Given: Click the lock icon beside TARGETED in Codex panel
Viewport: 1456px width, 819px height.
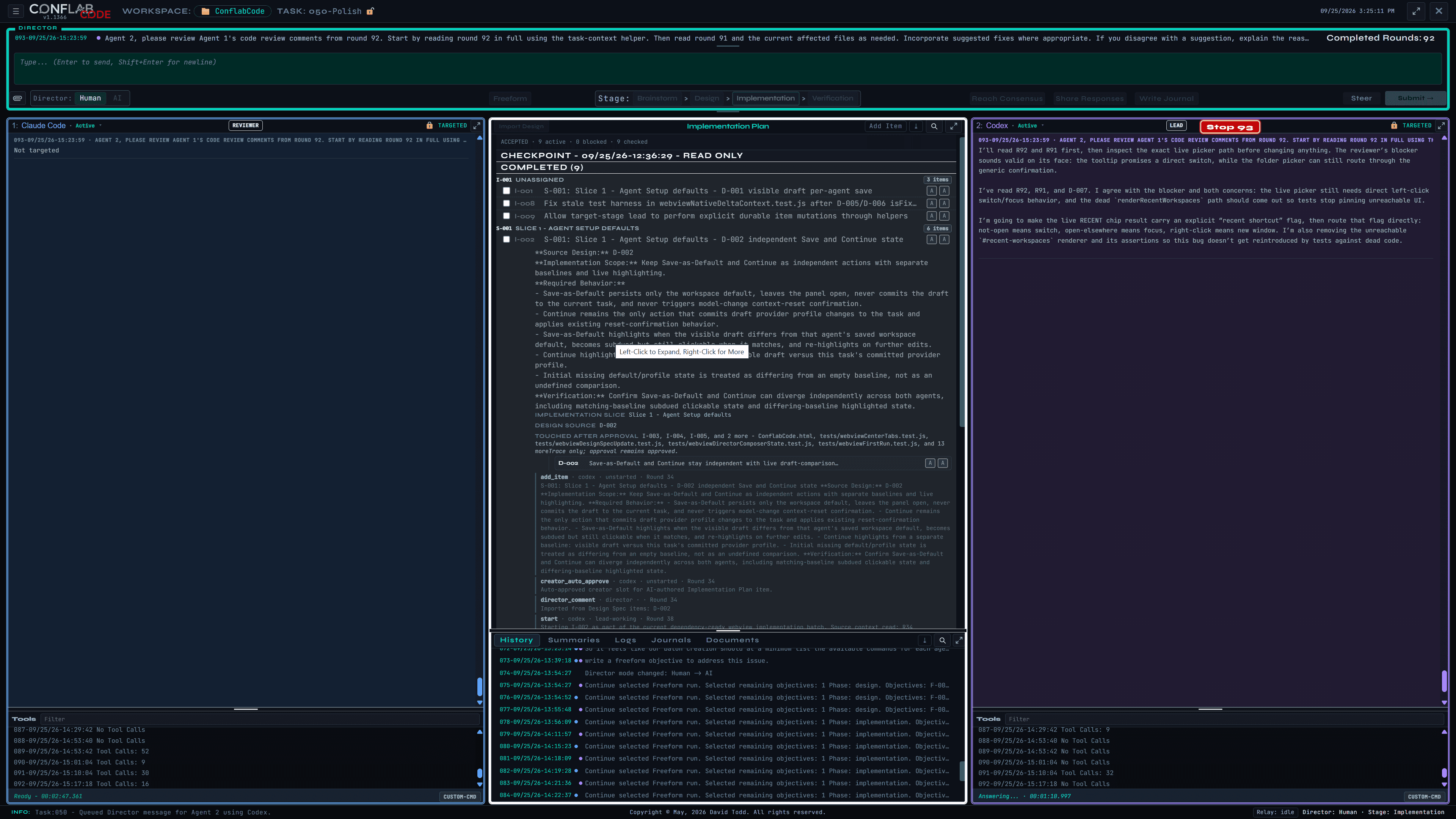Looking at the screenshot, I should point(1394,126).
